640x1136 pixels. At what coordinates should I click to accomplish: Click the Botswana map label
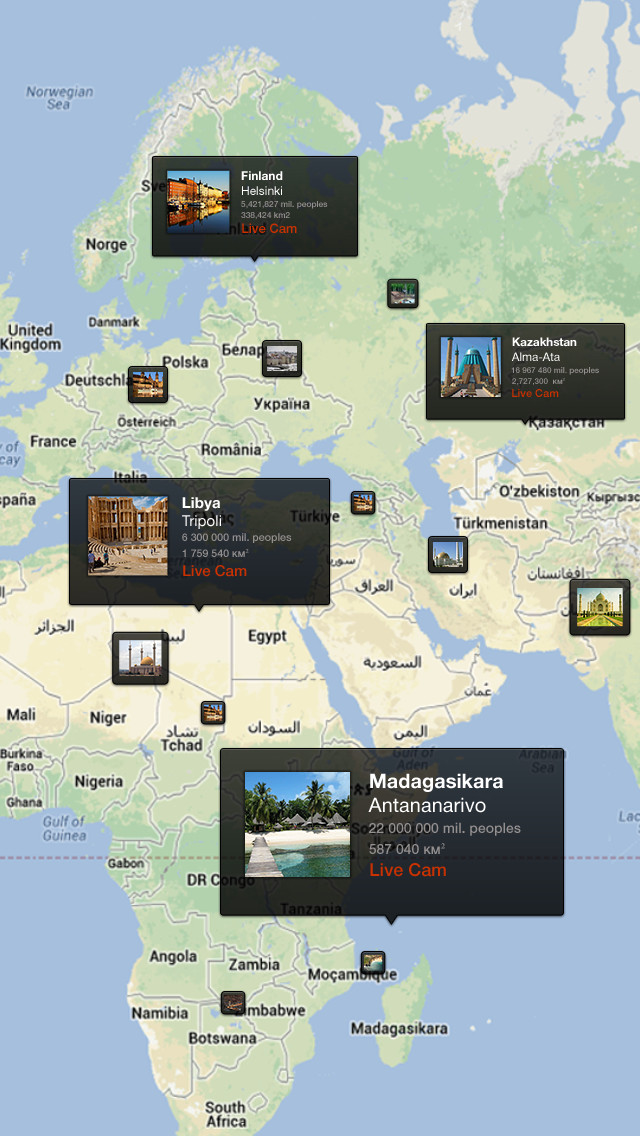[223, 1037]
